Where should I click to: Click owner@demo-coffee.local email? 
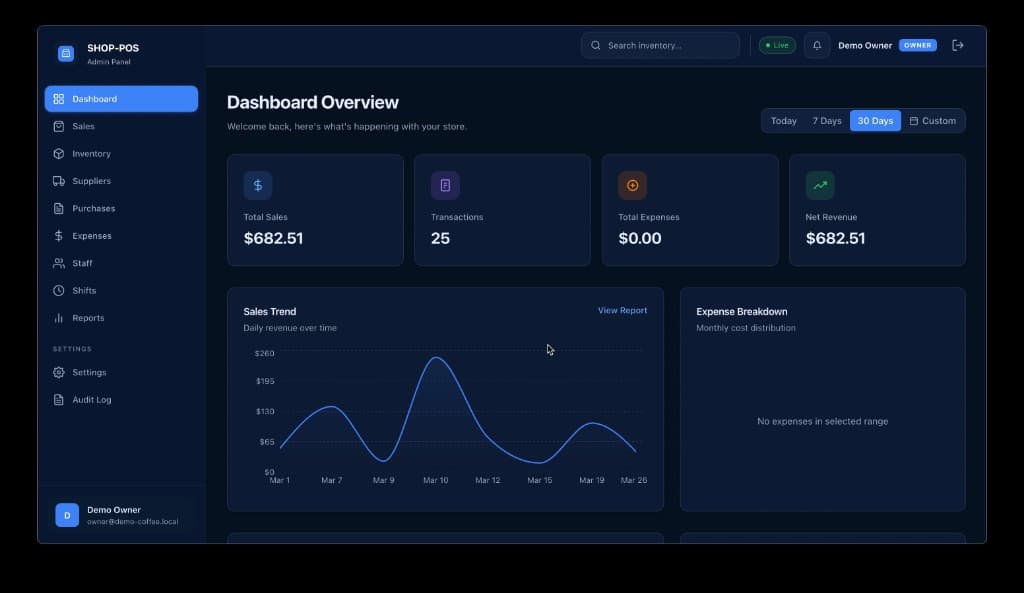click(x=133, y=522)
